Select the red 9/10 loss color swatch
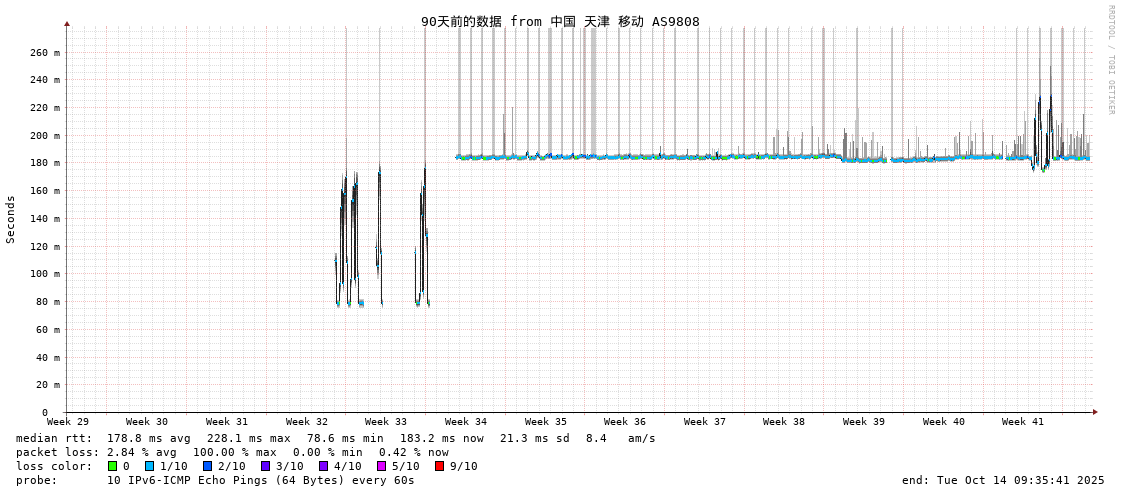This screenshot has height=494, width=1121. tap(440, 466)
